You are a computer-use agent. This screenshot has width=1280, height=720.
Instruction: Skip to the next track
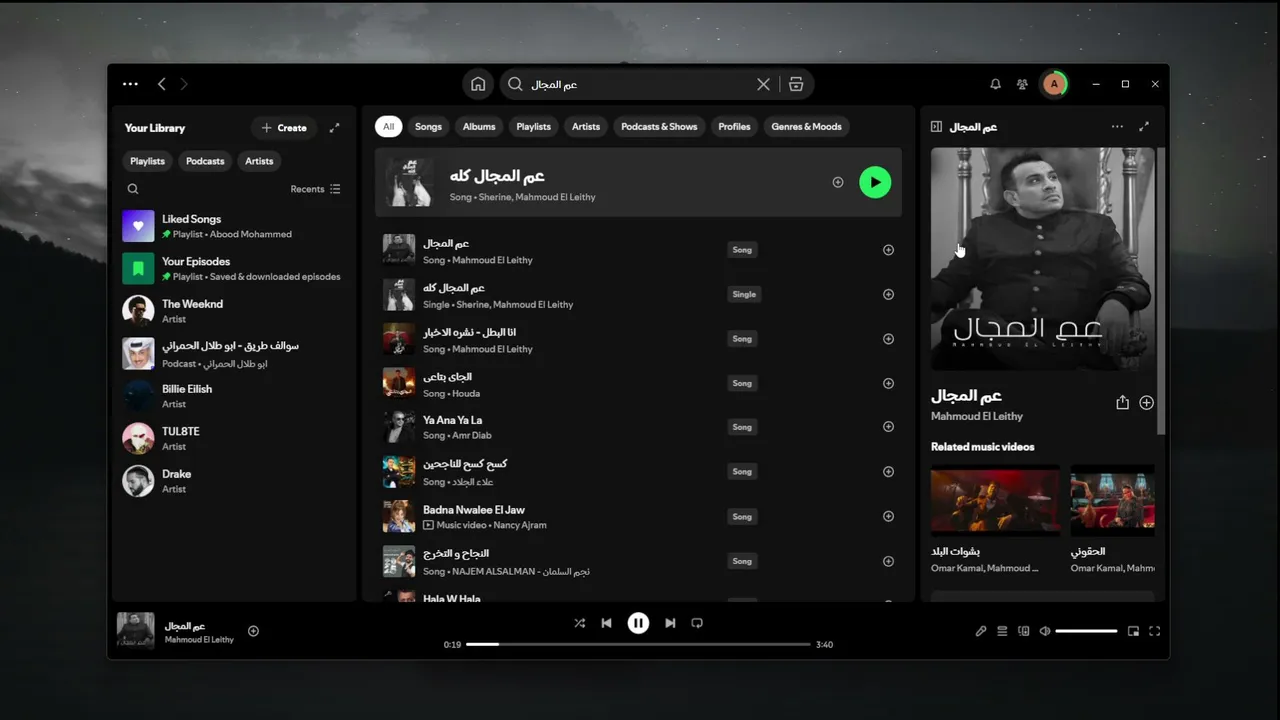[670, 623]
